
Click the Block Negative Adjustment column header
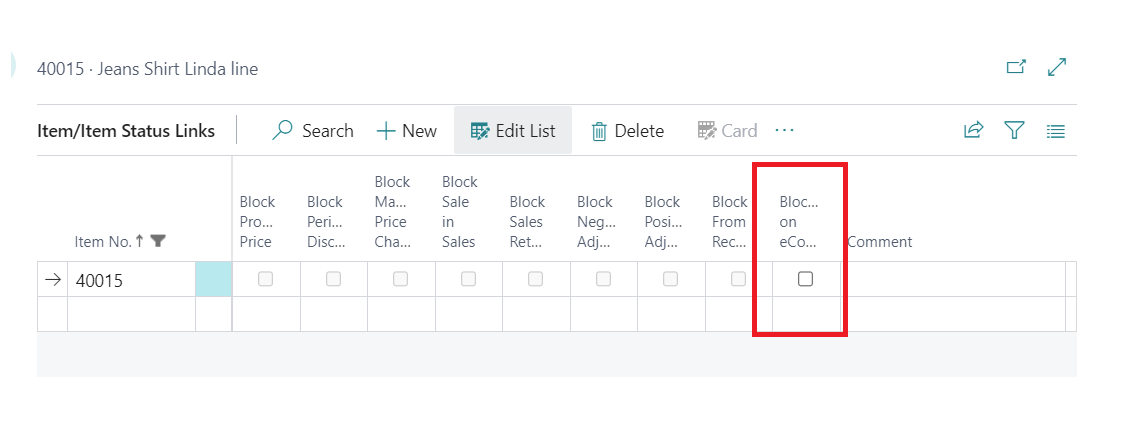pos(595,221)
